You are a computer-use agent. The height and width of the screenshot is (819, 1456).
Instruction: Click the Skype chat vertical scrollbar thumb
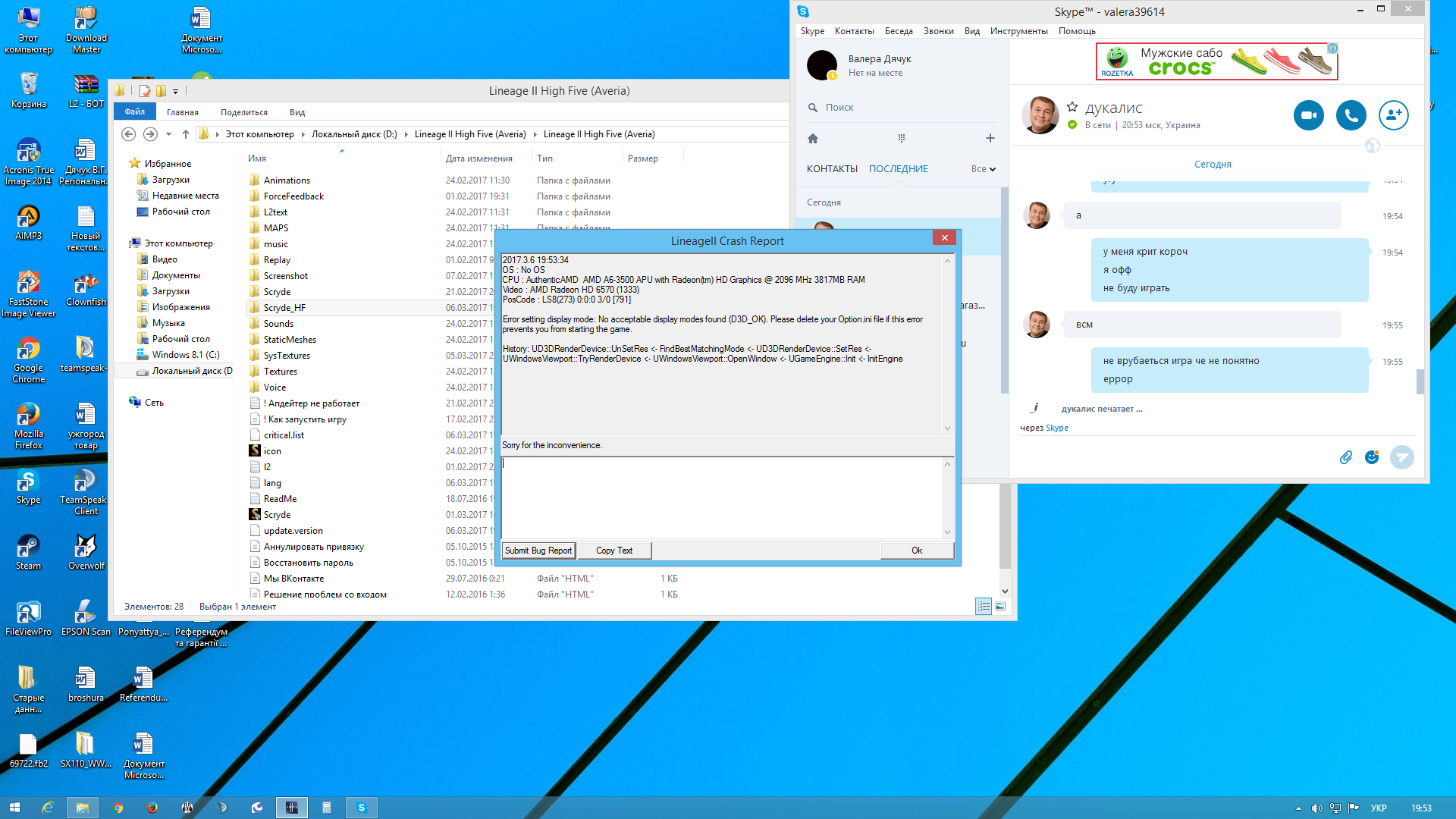click(x=1420, y=381)
